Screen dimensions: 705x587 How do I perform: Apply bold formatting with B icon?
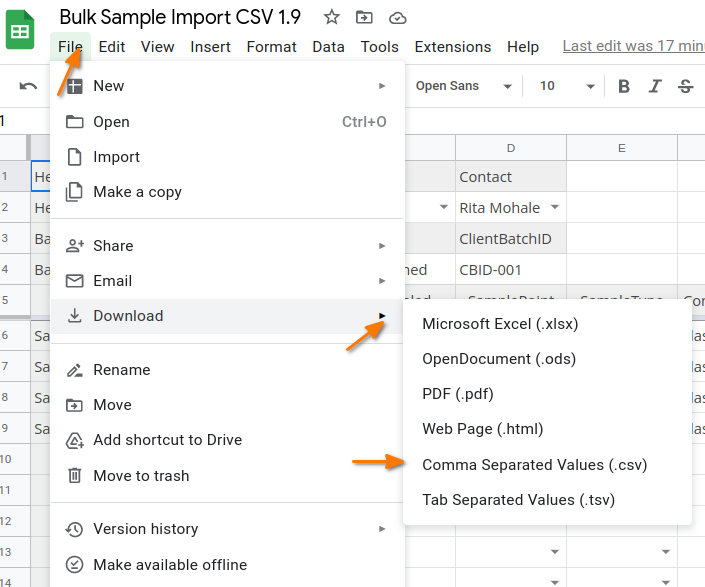click(x=624, y=86)
